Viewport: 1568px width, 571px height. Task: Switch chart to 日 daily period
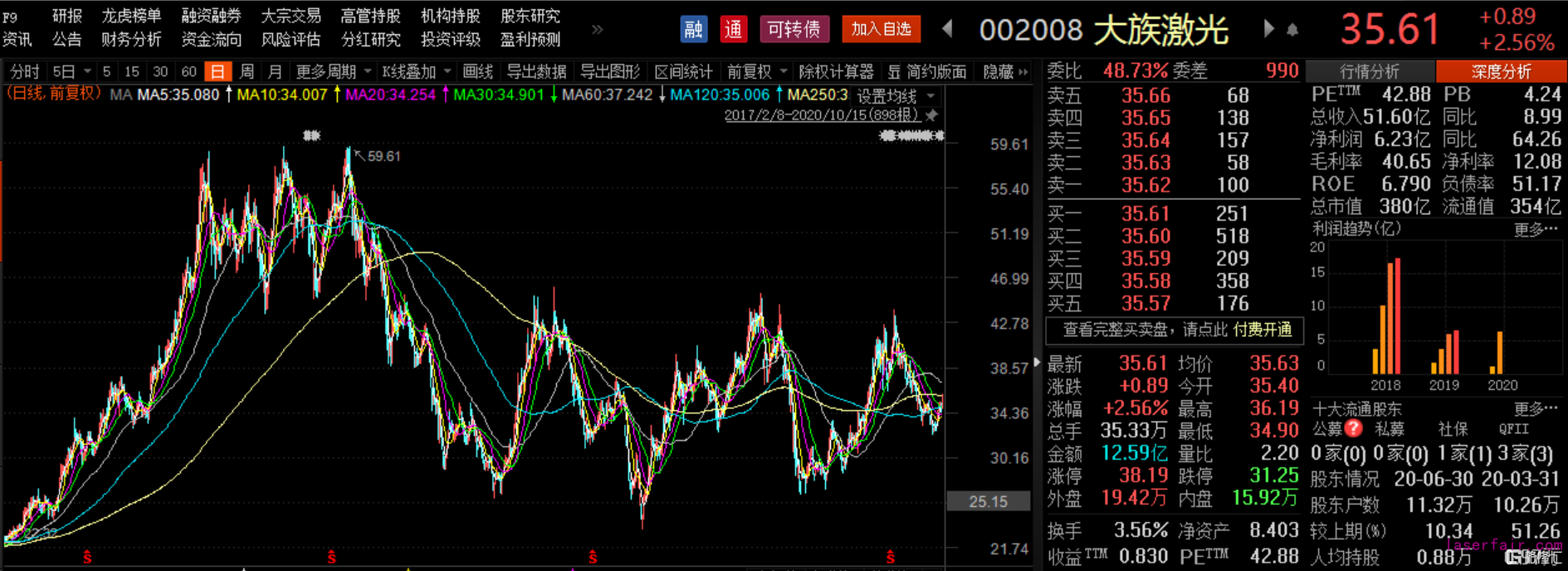217,72
